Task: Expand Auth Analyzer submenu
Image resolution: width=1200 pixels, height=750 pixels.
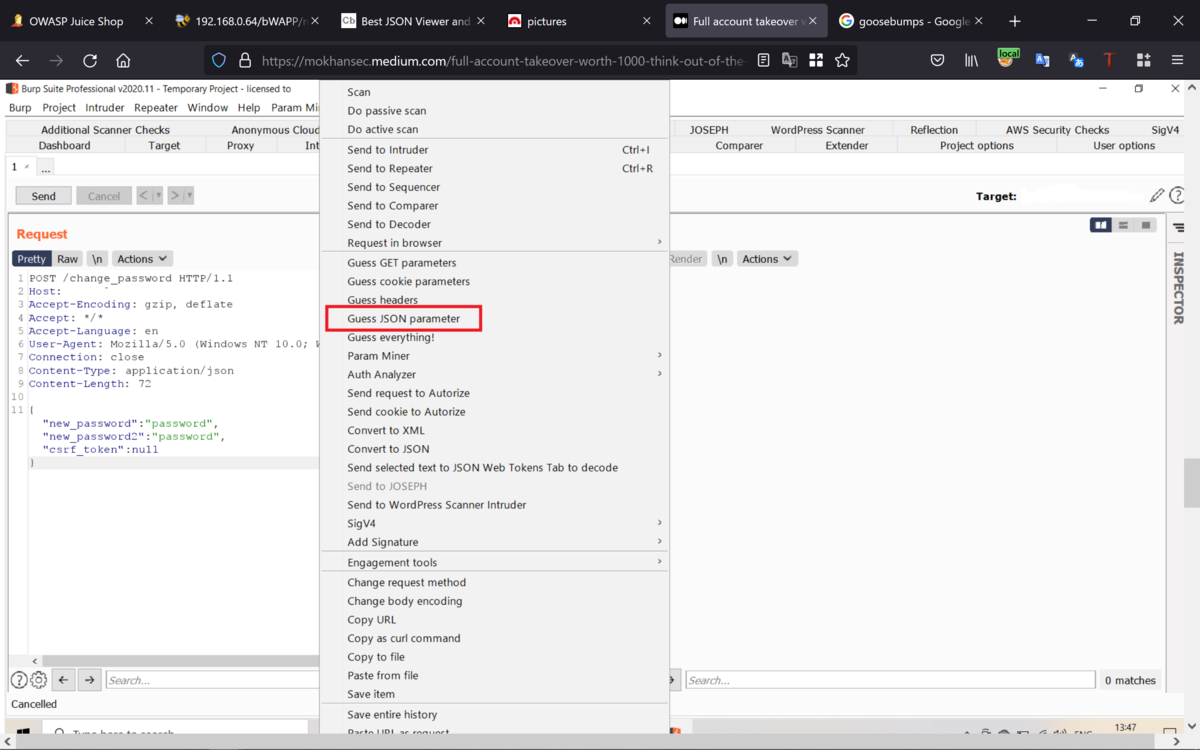Action: (495, 374)
